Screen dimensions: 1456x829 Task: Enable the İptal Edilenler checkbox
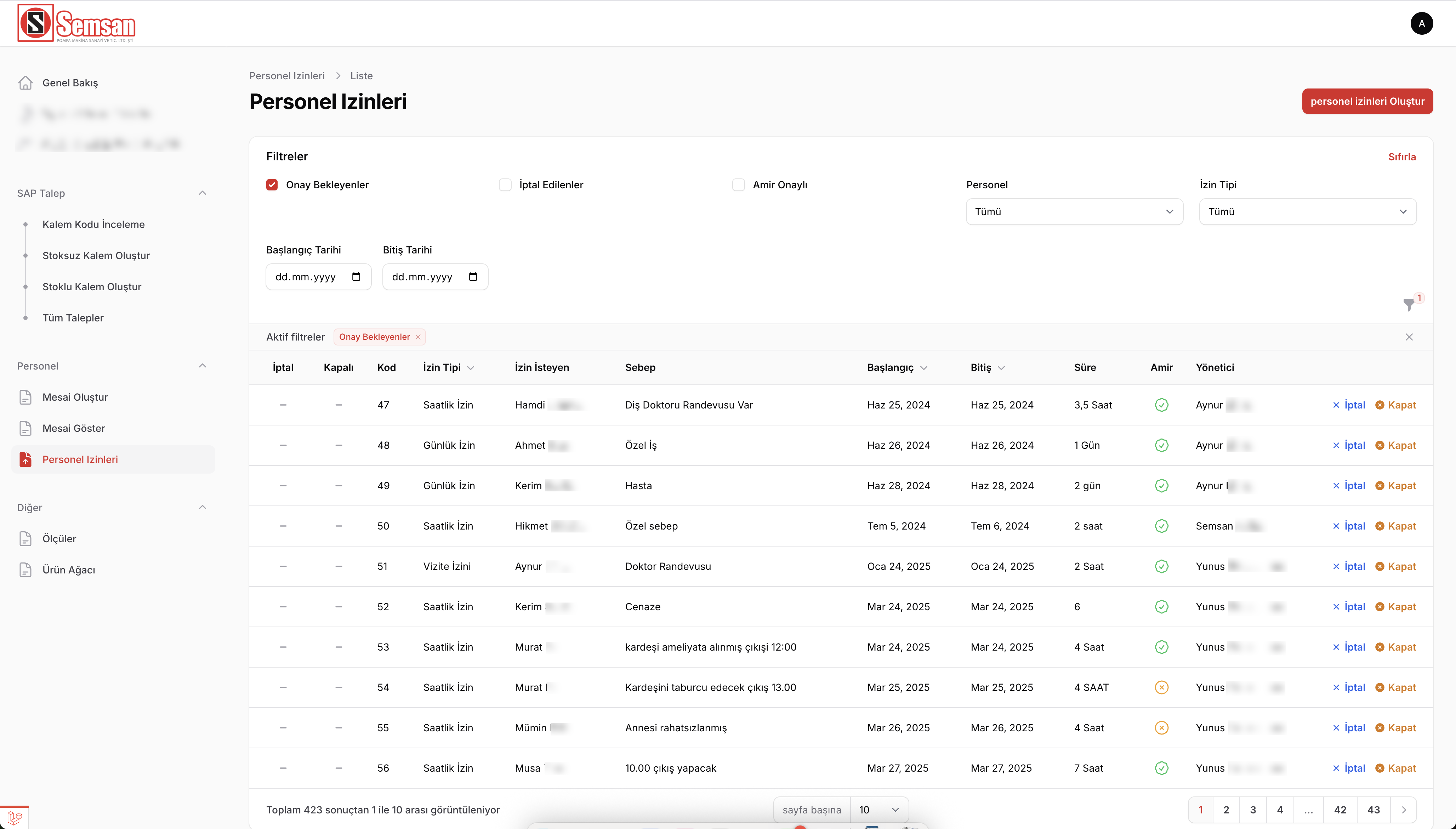point(505,185)
